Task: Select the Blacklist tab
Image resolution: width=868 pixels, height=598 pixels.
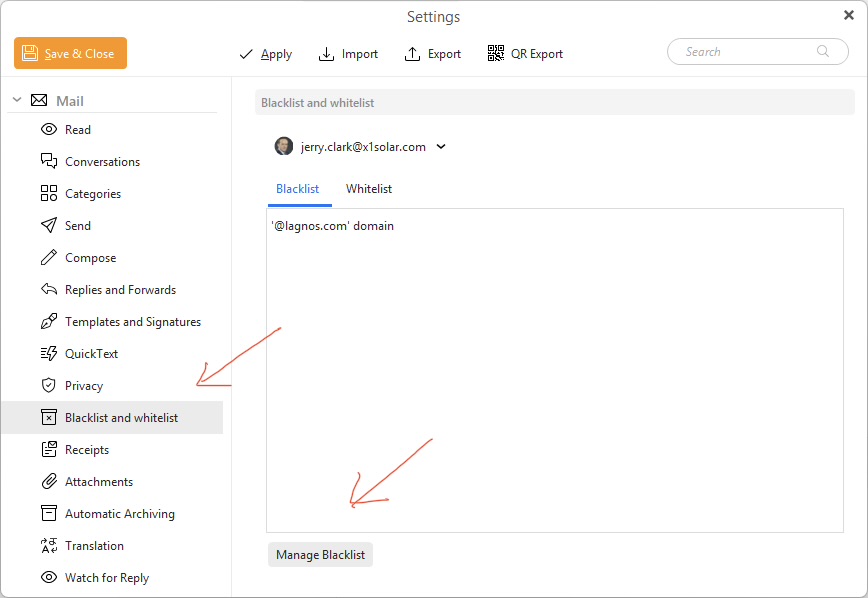Action: click(x=298, y=189)
